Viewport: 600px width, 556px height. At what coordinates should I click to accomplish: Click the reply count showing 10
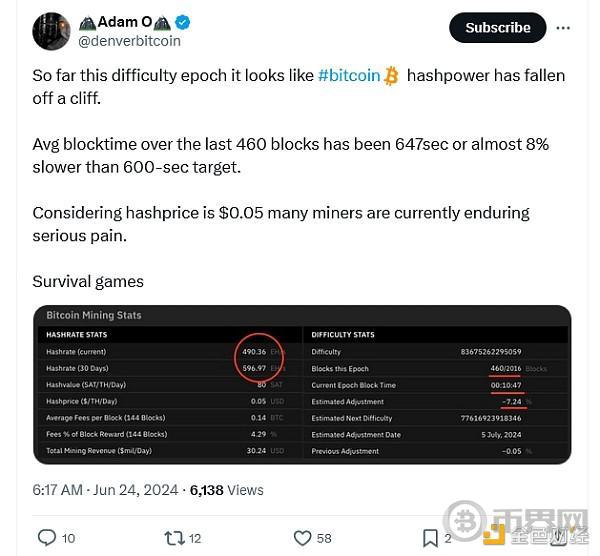pyautogui.click(x=68, y=538)
